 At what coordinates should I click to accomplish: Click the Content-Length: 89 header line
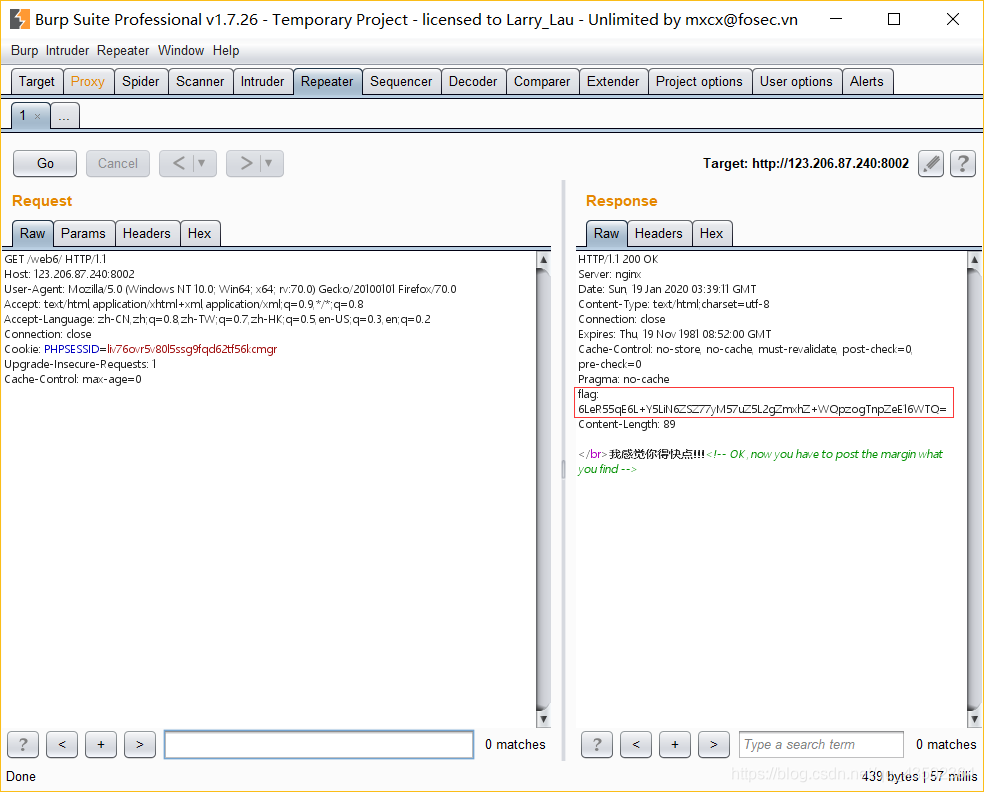point(627,424)
